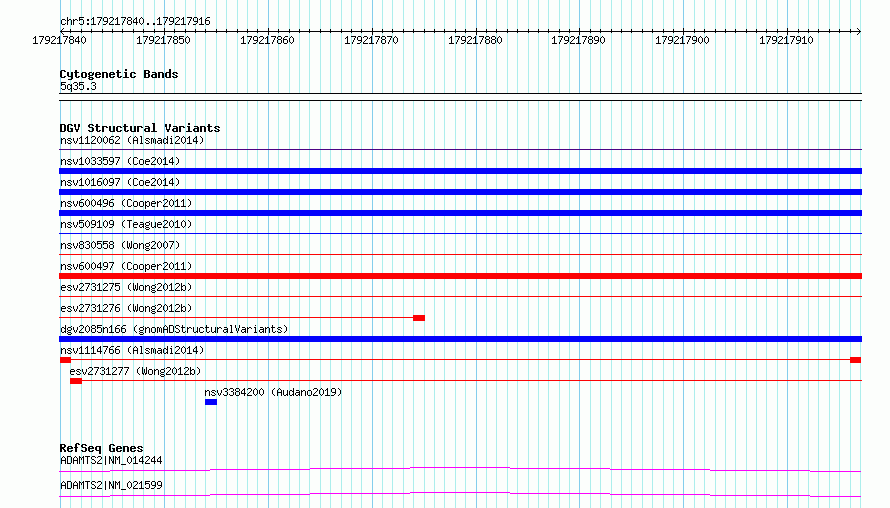Click ruler coordinate 179217910
Screen dimensions: 890x508
(786, 40)
